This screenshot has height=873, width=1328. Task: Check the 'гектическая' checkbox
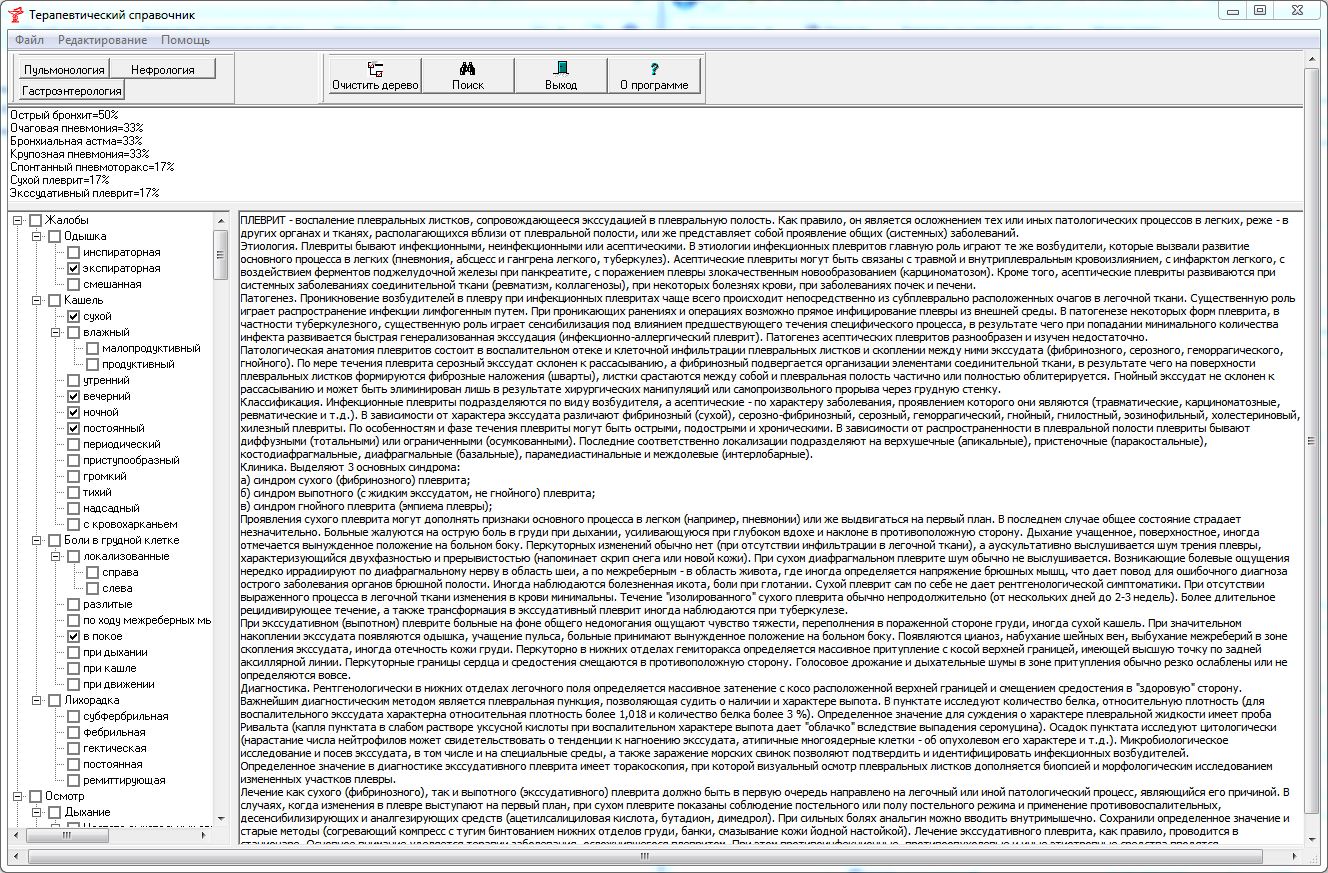pyautogui.click(x=73, y=748)
